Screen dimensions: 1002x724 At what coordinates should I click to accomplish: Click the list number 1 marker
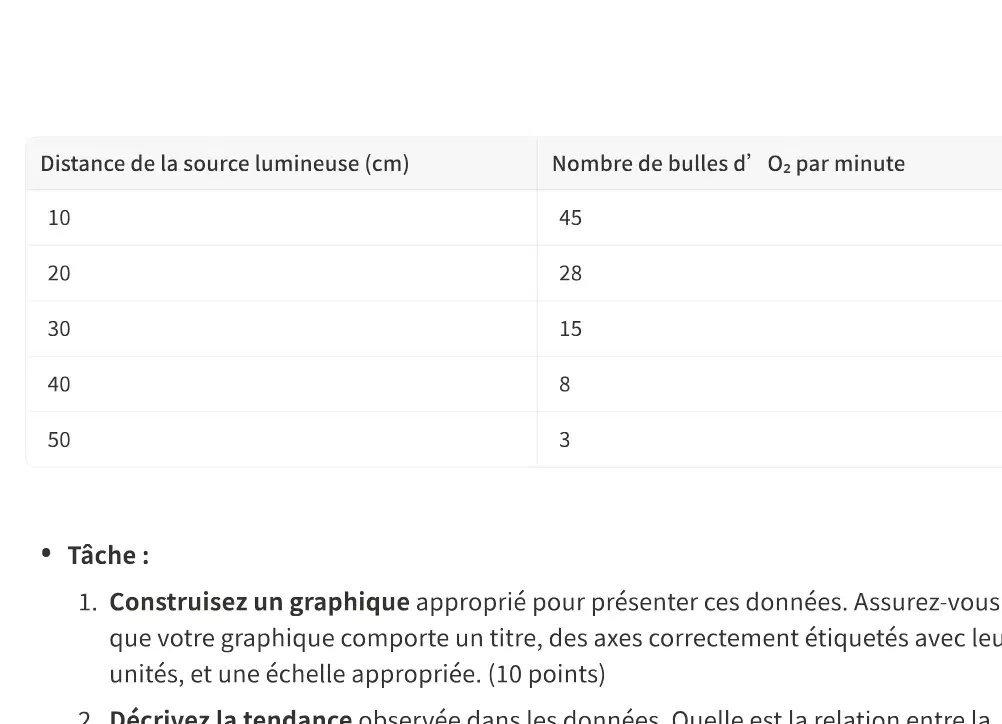click(88, 603)
